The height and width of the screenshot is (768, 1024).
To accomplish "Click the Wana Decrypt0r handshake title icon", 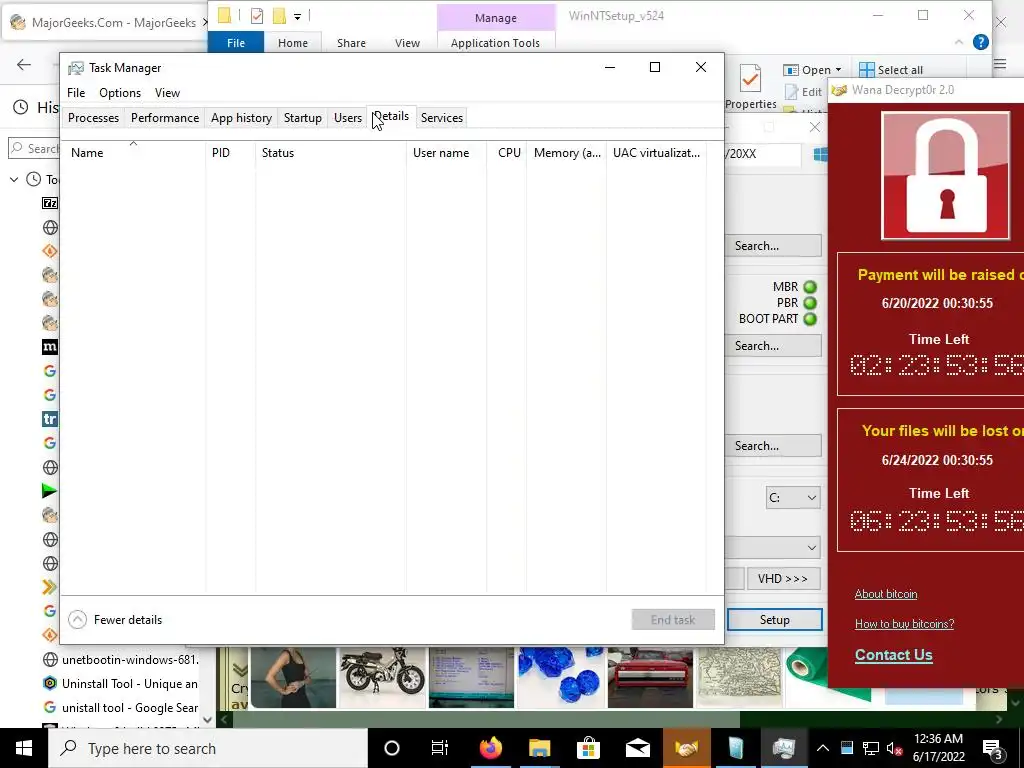I will (839, 90).
